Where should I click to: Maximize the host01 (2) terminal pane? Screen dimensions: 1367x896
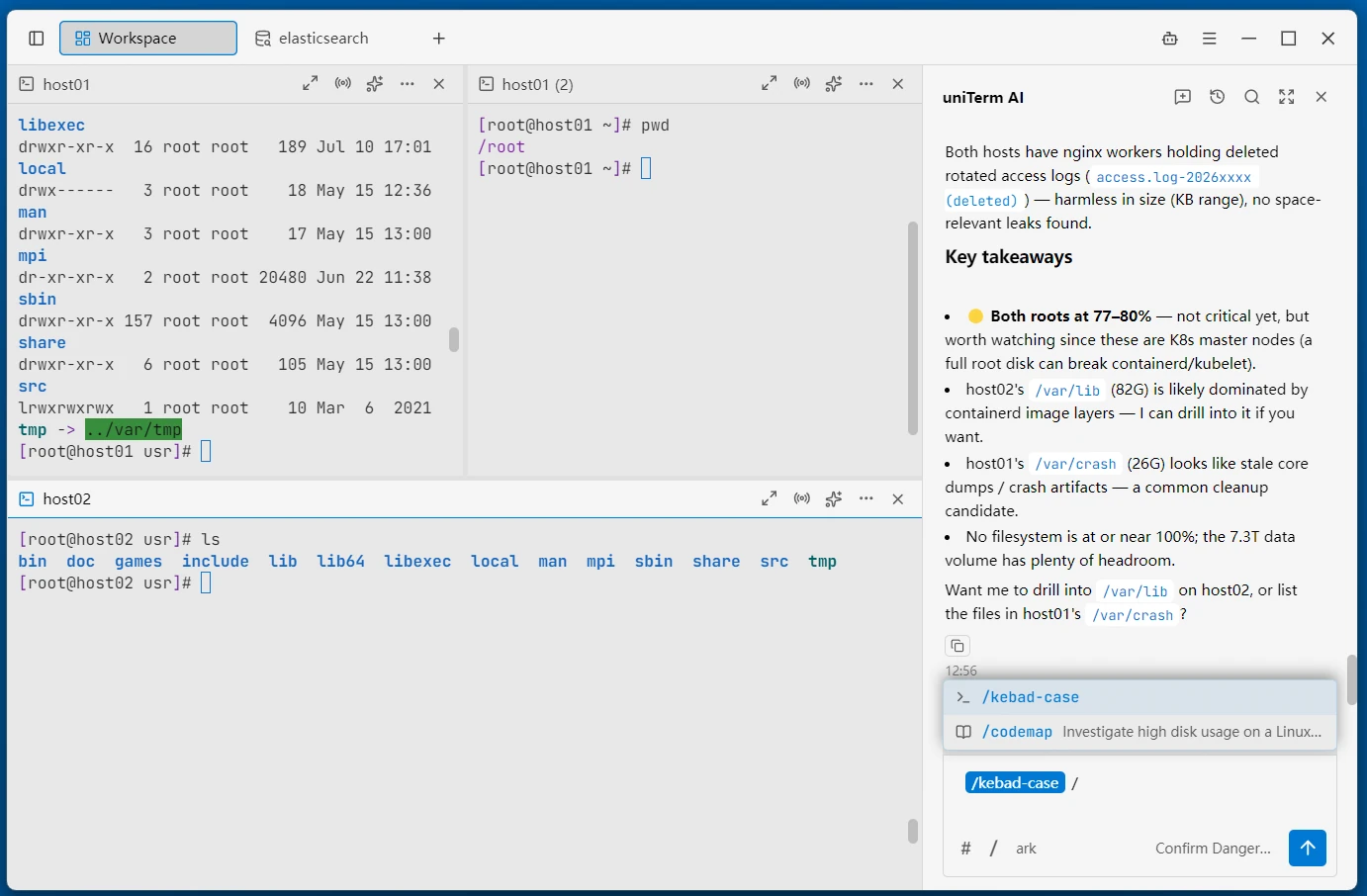coord(770,84)
